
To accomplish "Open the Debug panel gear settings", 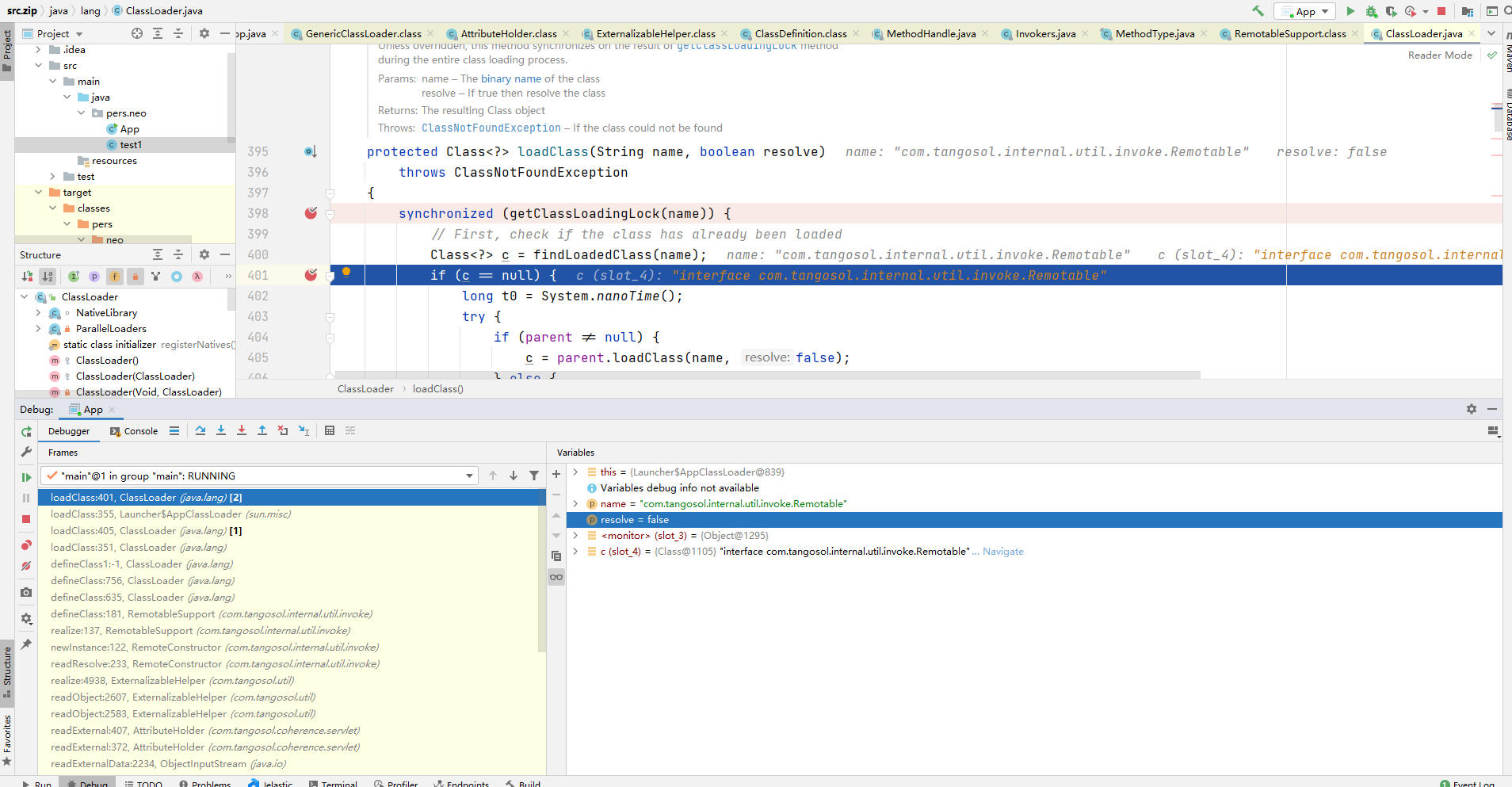I will 1472,409.
